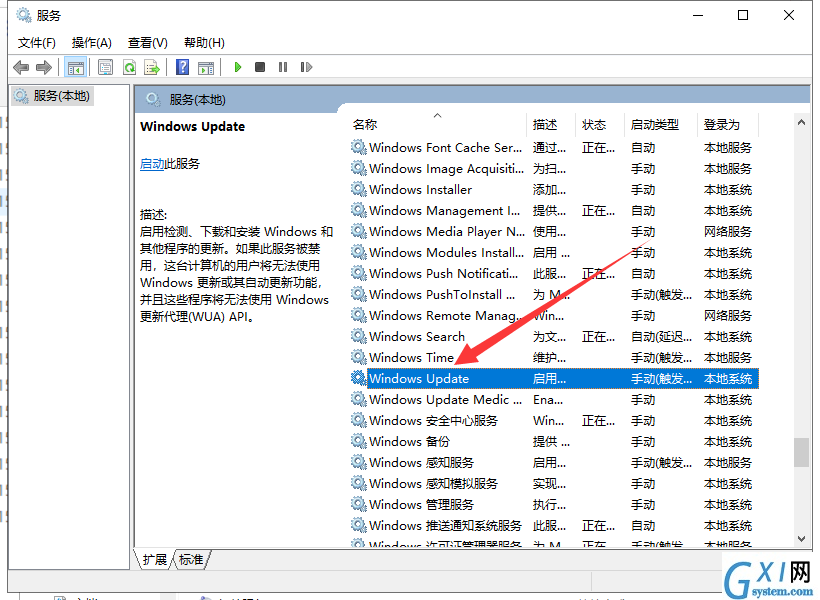Sort by the 登录为 column header
The width and height of the screenshot is (820, 600).
click(x=727, y=124)
